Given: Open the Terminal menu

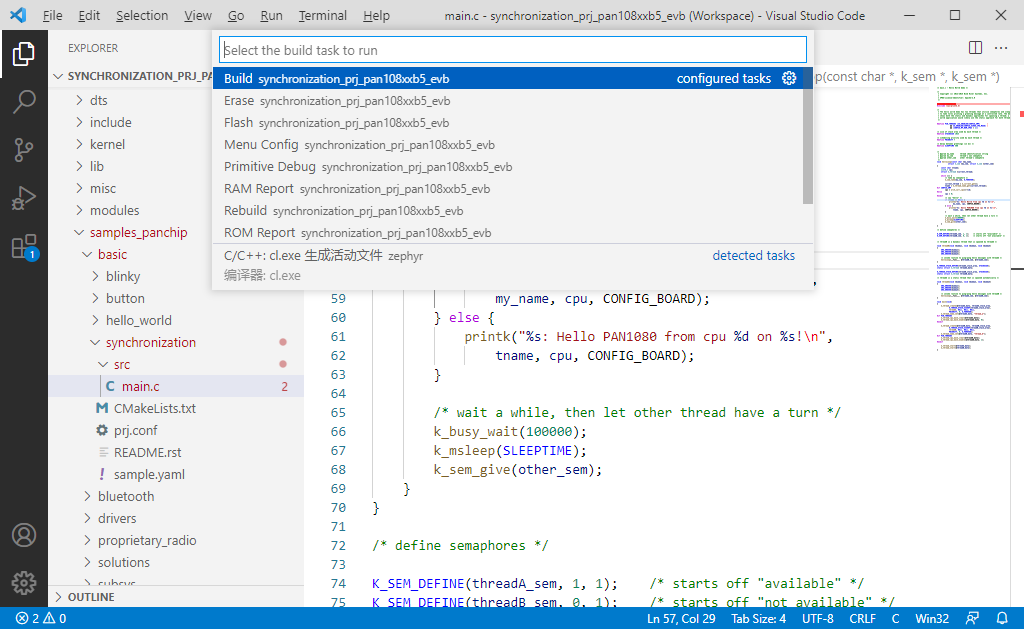Looking at the screenshot, I should (x=323, y=15).
